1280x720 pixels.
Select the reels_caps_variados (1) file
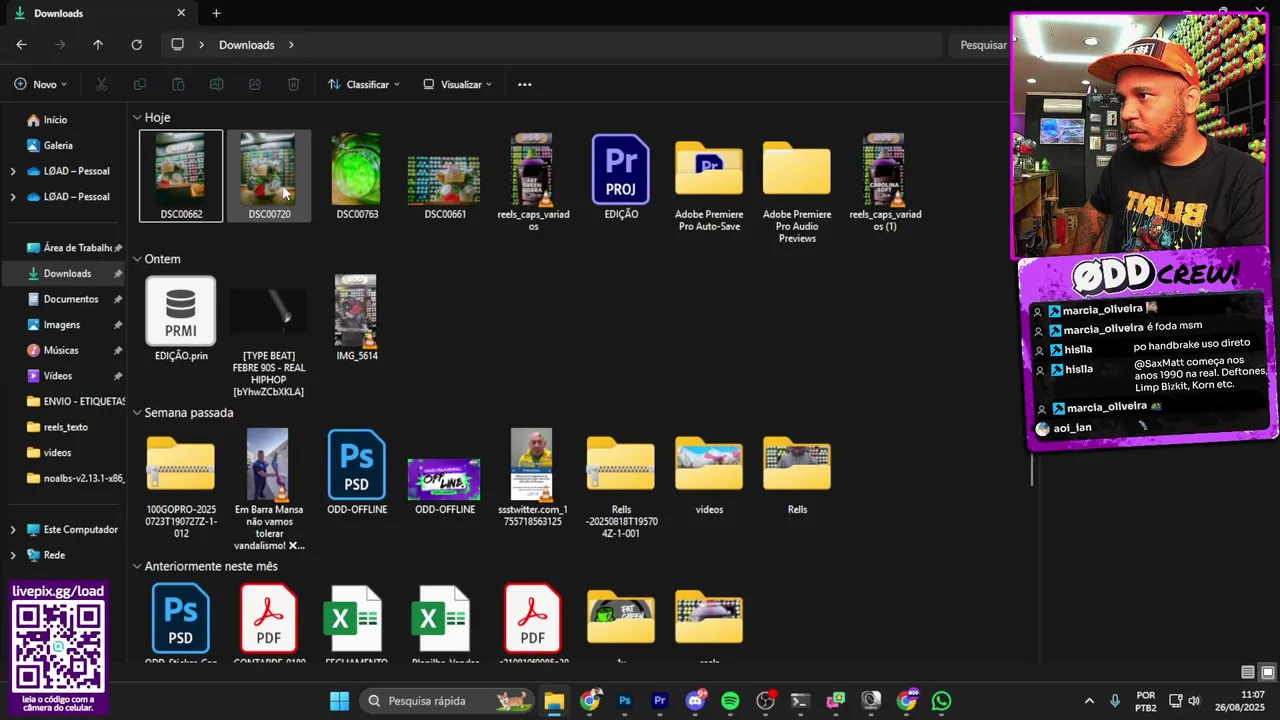tap(885, 182)
